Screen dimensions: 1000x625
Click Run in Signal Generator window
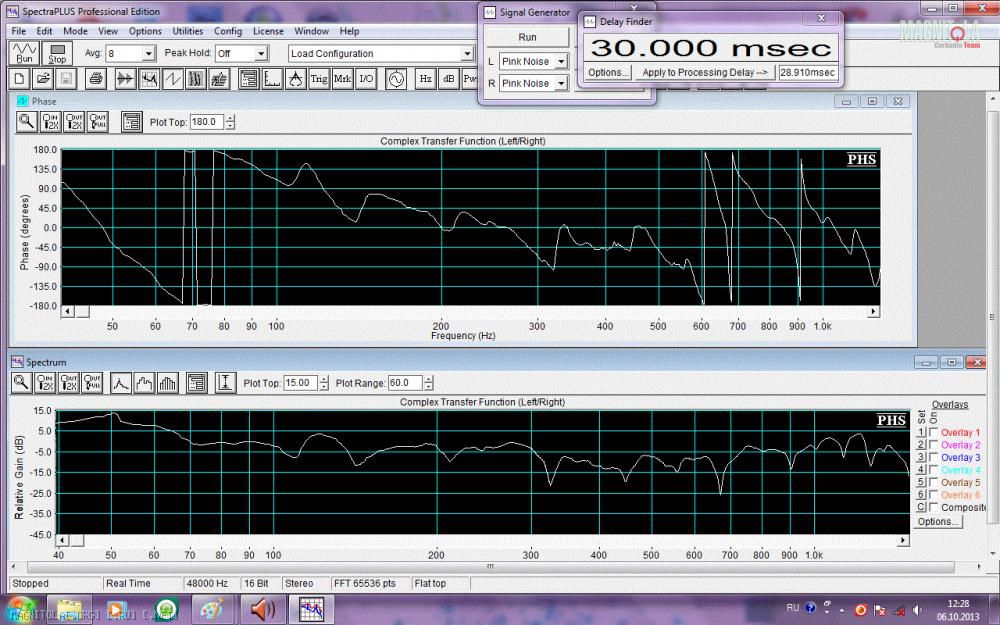coord(527,37)
